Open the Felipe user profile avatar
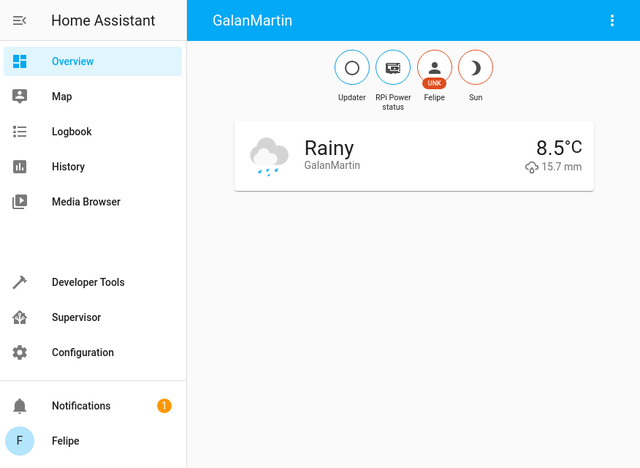Screen dimensions: 640x468 pos(19,441)
